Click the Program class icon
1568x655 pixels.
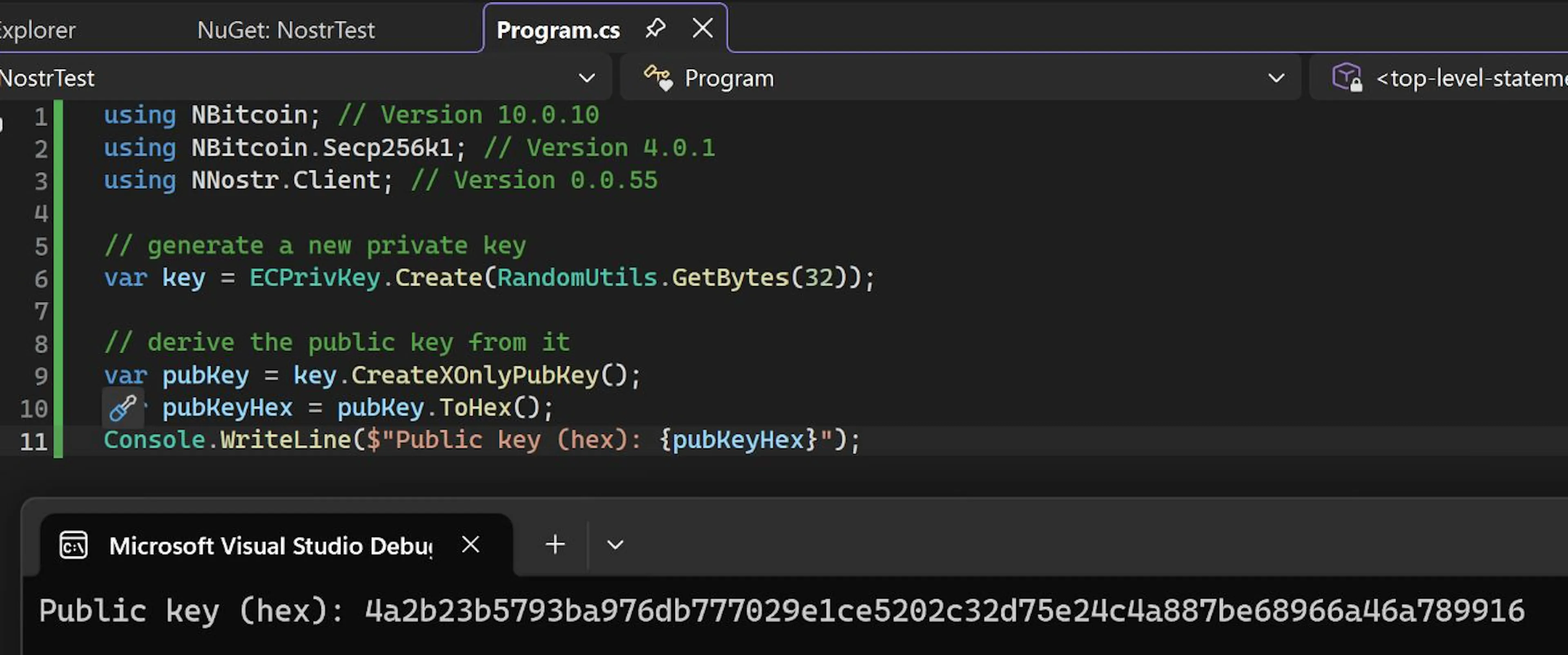tap(658, 78)
